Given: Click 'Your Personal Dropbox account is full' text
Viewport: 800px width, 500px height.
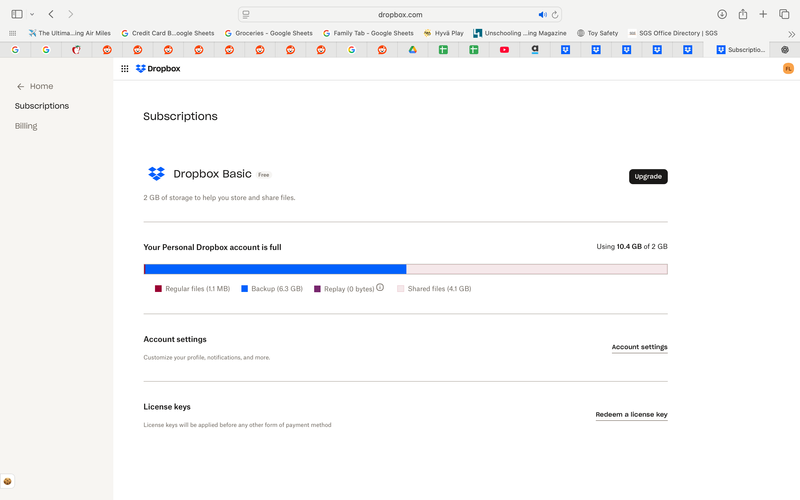Looking at the screenshot, I should click(x=212, y=247).
